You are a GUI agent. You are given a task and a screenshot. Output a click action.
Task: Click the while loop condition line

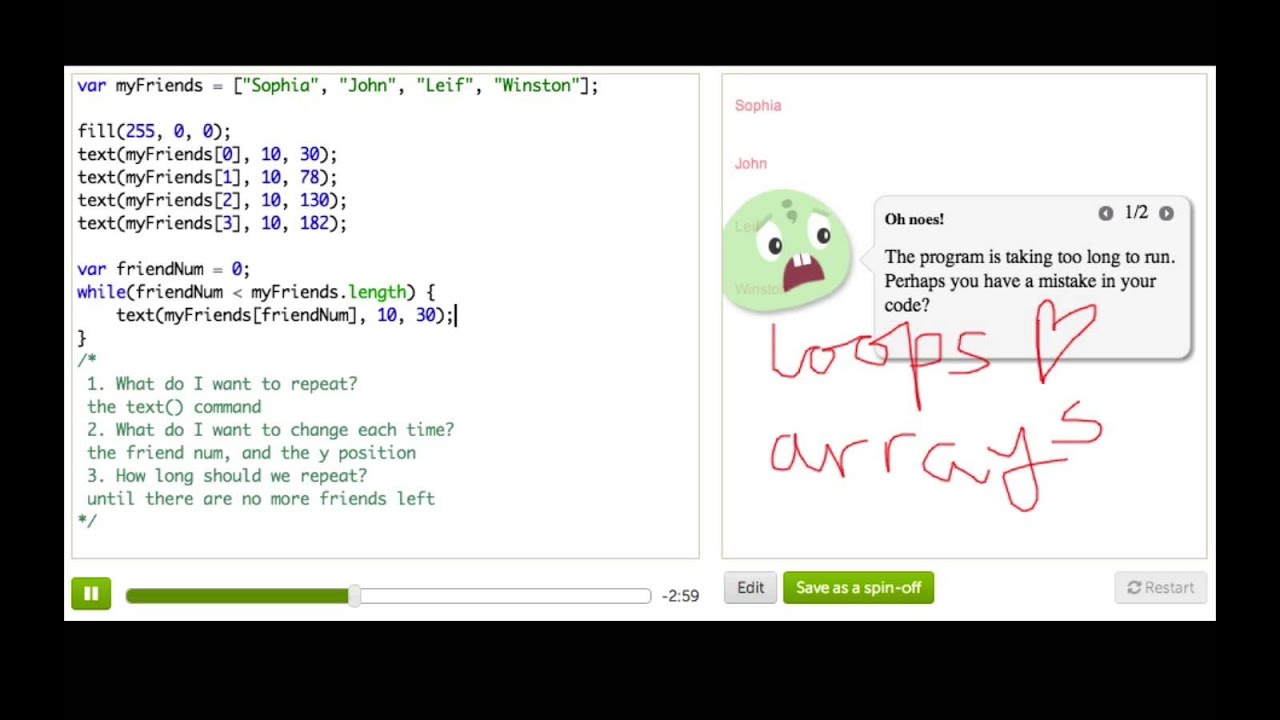[256, 292]
